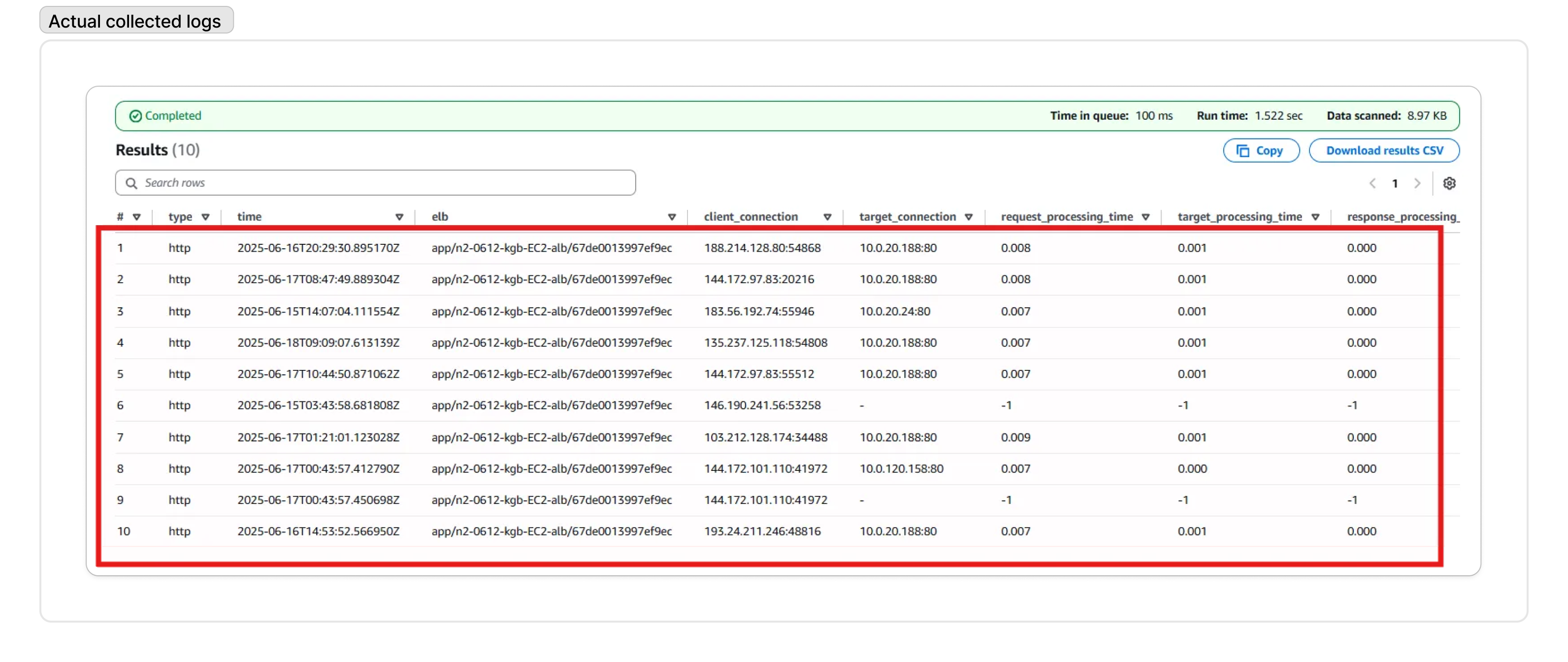Open sort menu for target_processing_time column
The image size is (1568, 662).
pos(1315,217)
